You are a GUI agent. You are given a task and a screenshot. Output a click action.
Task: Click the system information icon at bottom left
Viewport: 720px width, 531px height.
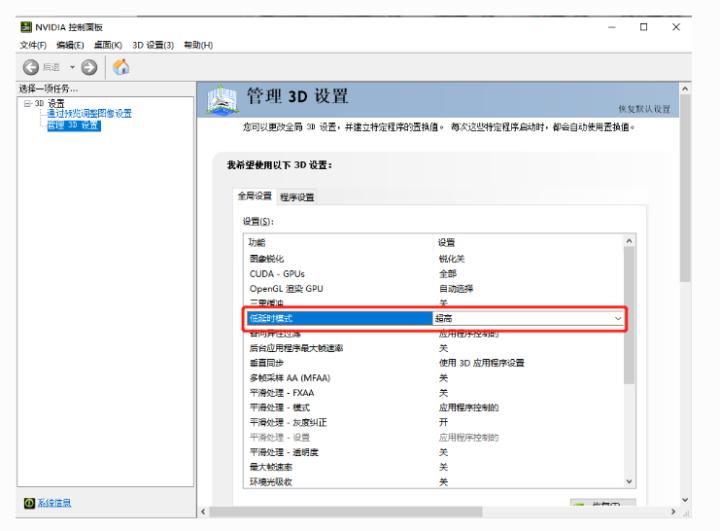coord(29,503)
